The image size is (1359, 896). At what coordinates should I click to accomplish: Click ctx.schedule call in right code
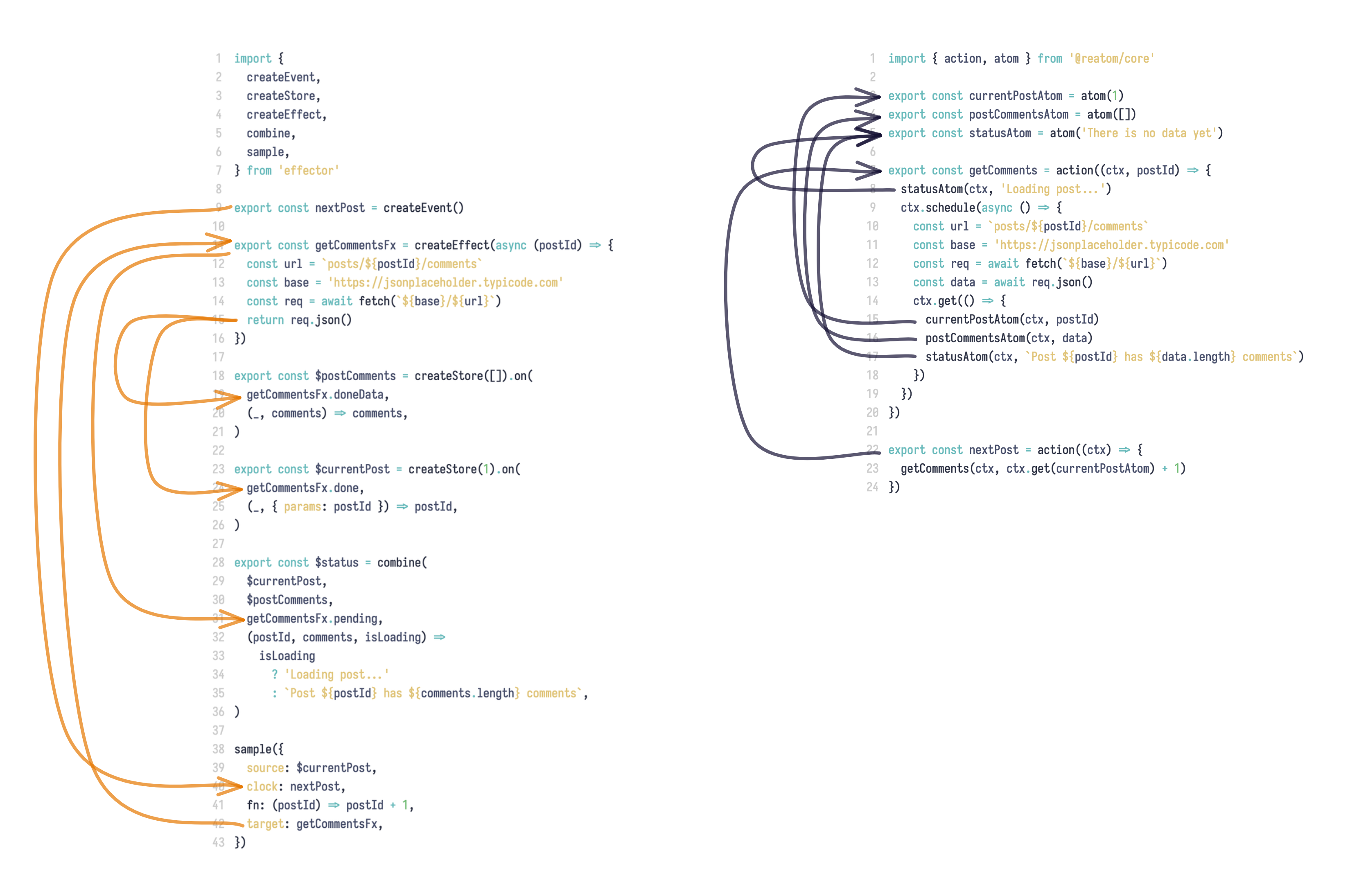pyautogui.click(x=938, y=208)
